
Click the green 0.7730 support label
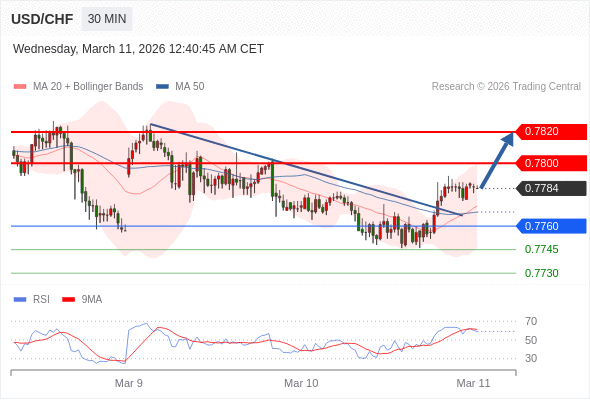point(541,273)
